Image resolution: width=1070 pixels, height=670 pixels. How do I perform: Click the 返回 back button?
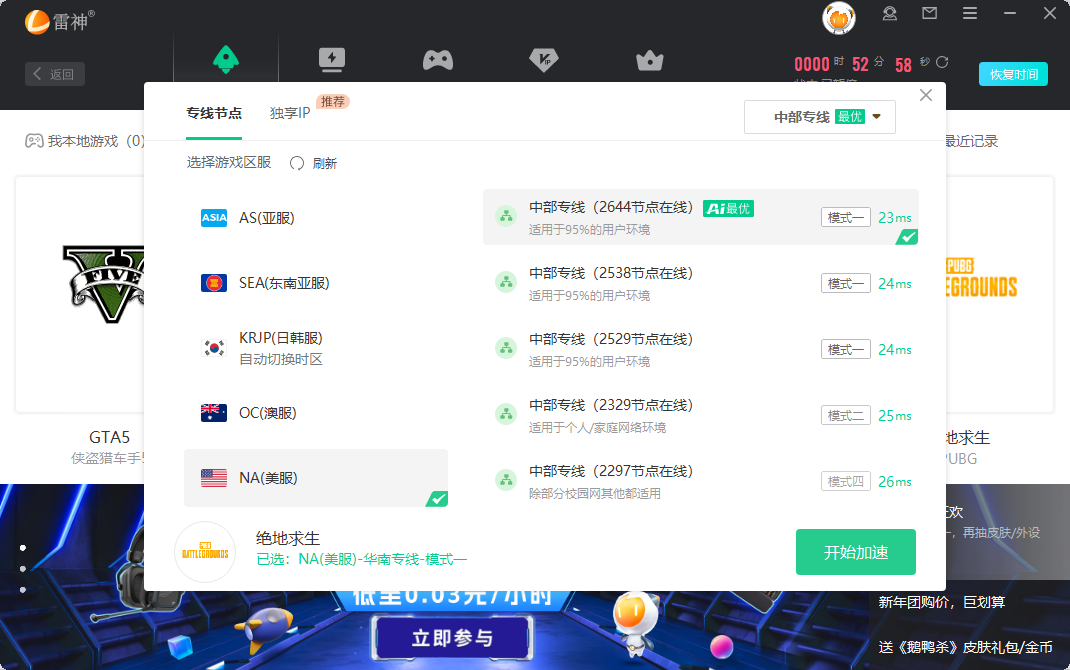[x=55, y=74]
